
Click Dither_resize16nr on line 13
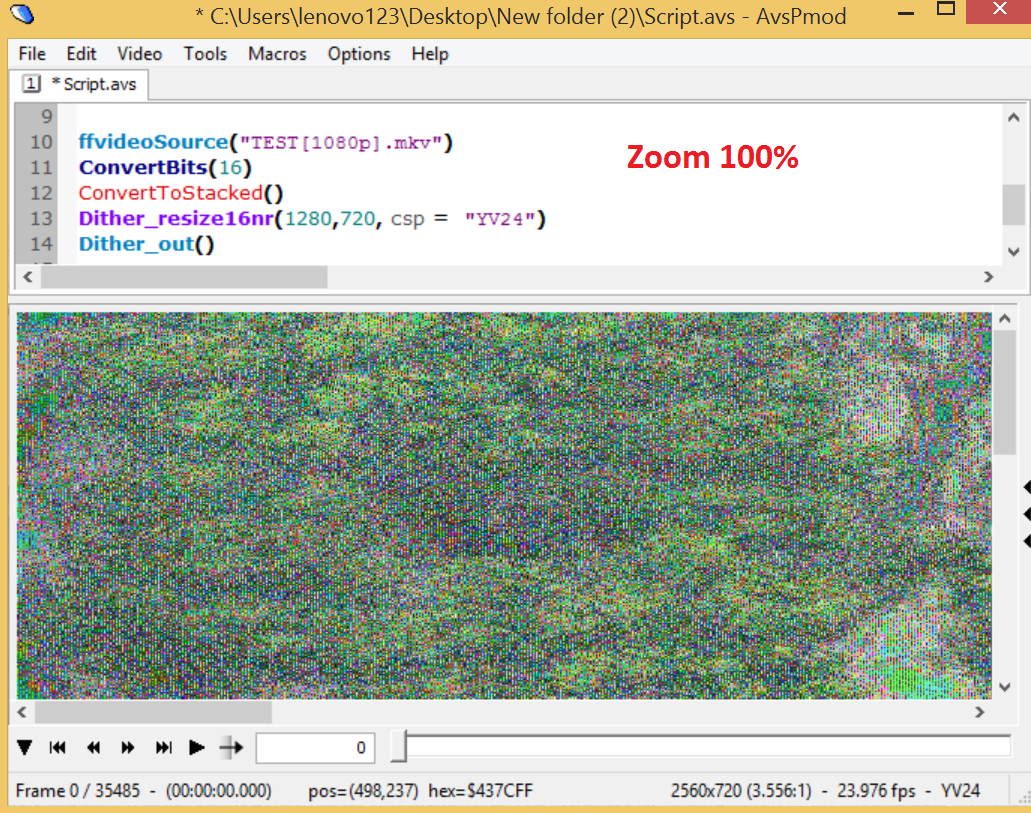[x=176, y=218]
